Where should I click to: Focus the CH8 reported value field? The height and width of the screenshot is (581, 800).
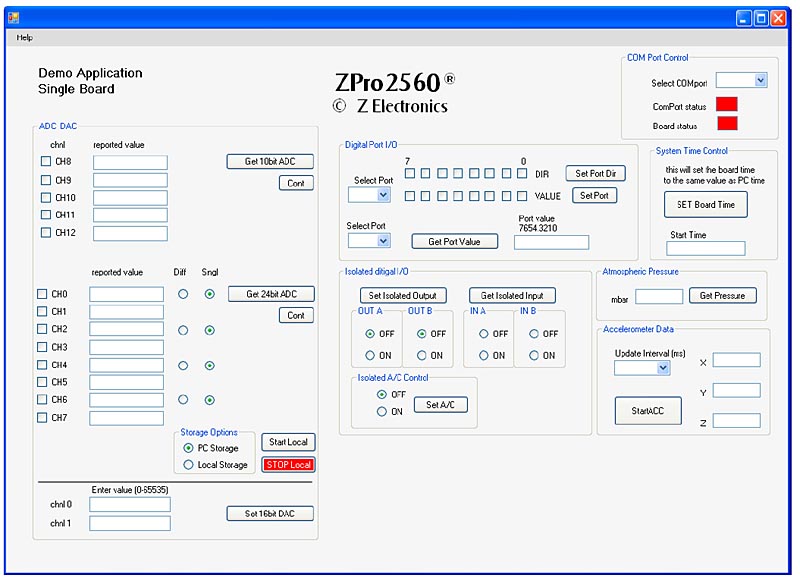130,162
